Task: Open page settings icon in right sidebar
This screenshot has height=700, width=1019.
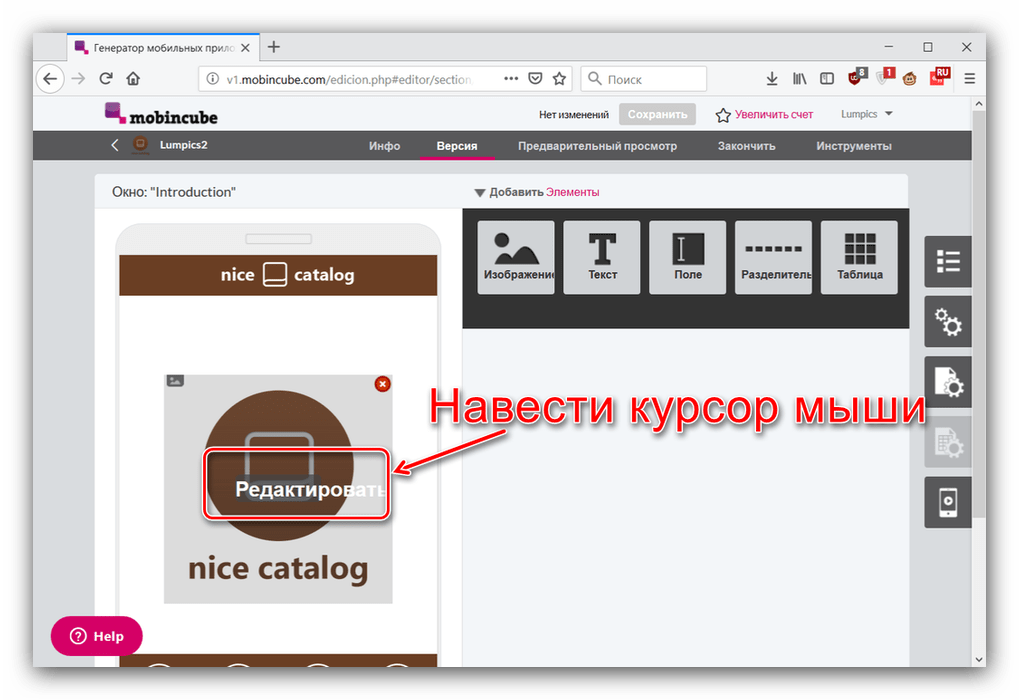Action: (948, 382)
